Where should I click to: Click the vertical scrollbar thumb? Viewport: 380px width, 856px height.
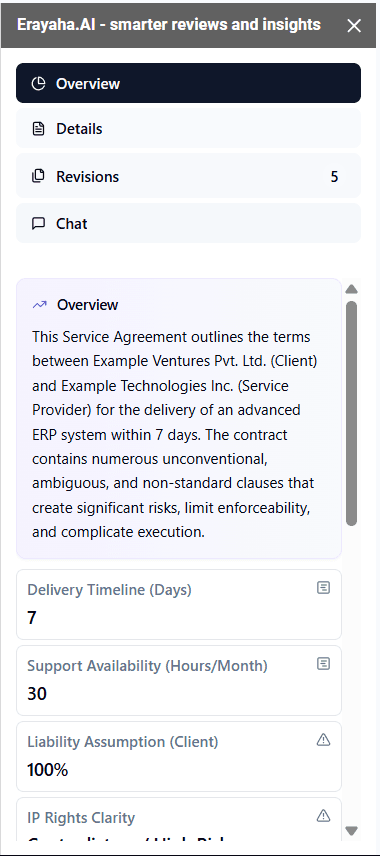coord(352,413)
